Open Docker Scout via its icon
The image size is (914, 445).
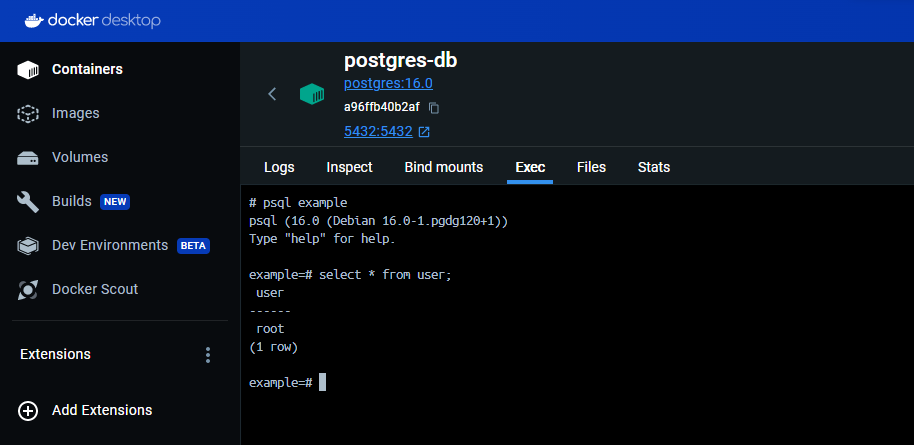[28, 289]
